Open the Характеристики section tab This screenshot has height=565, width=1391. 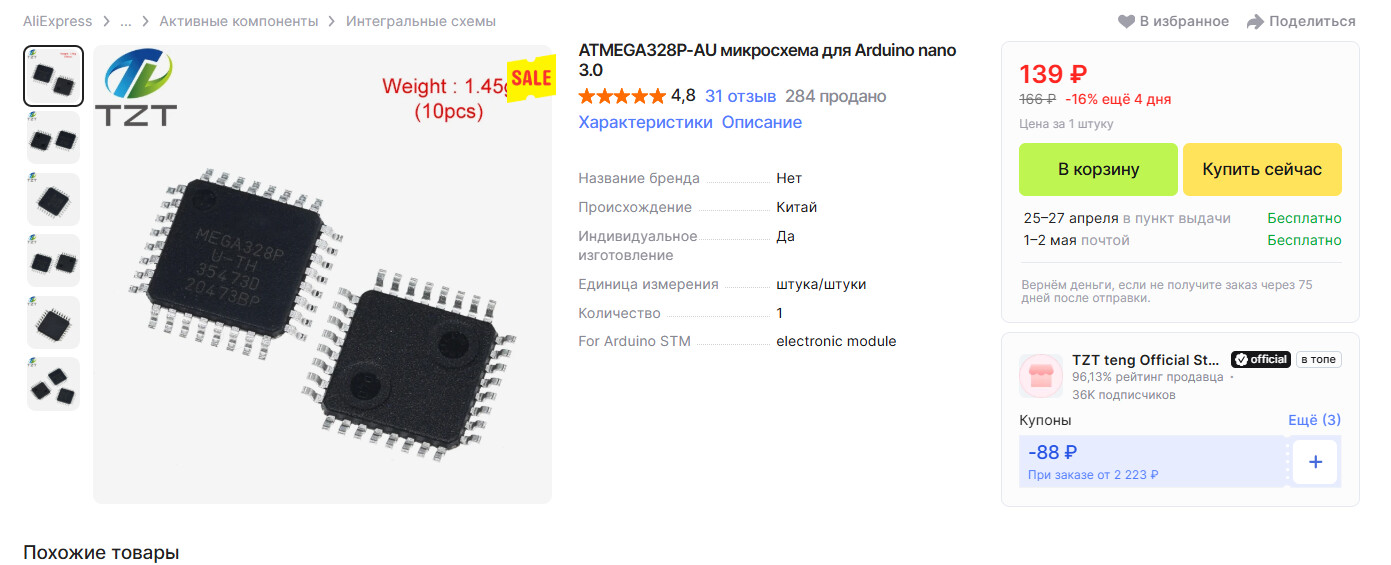645,122
